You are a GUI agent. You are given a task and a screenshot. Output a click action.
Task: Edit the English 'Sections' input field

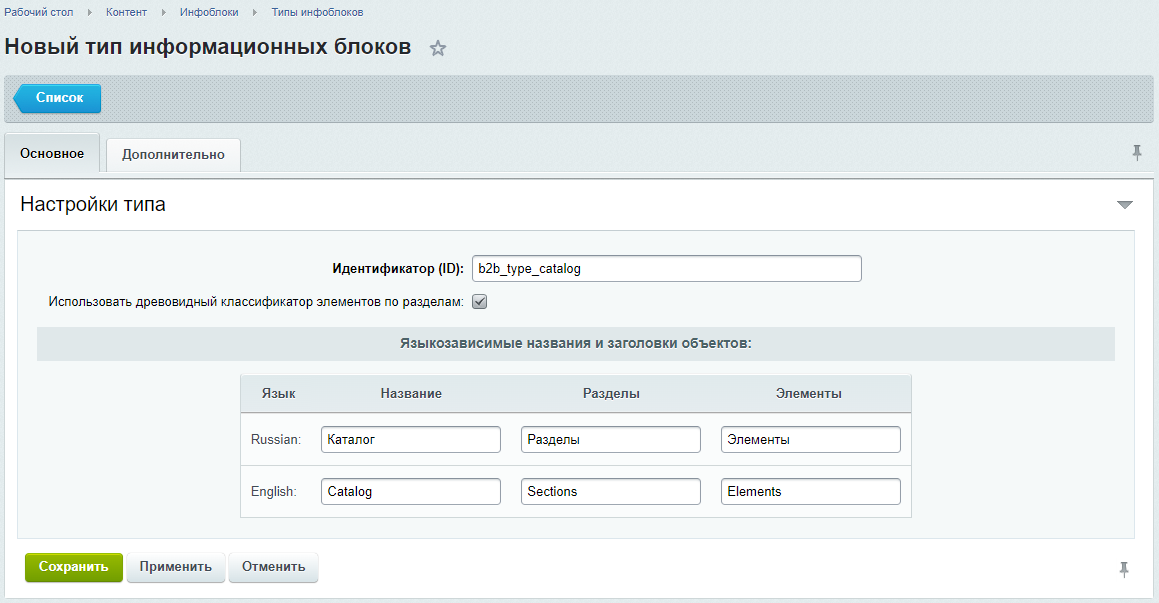tap(611, 491)
